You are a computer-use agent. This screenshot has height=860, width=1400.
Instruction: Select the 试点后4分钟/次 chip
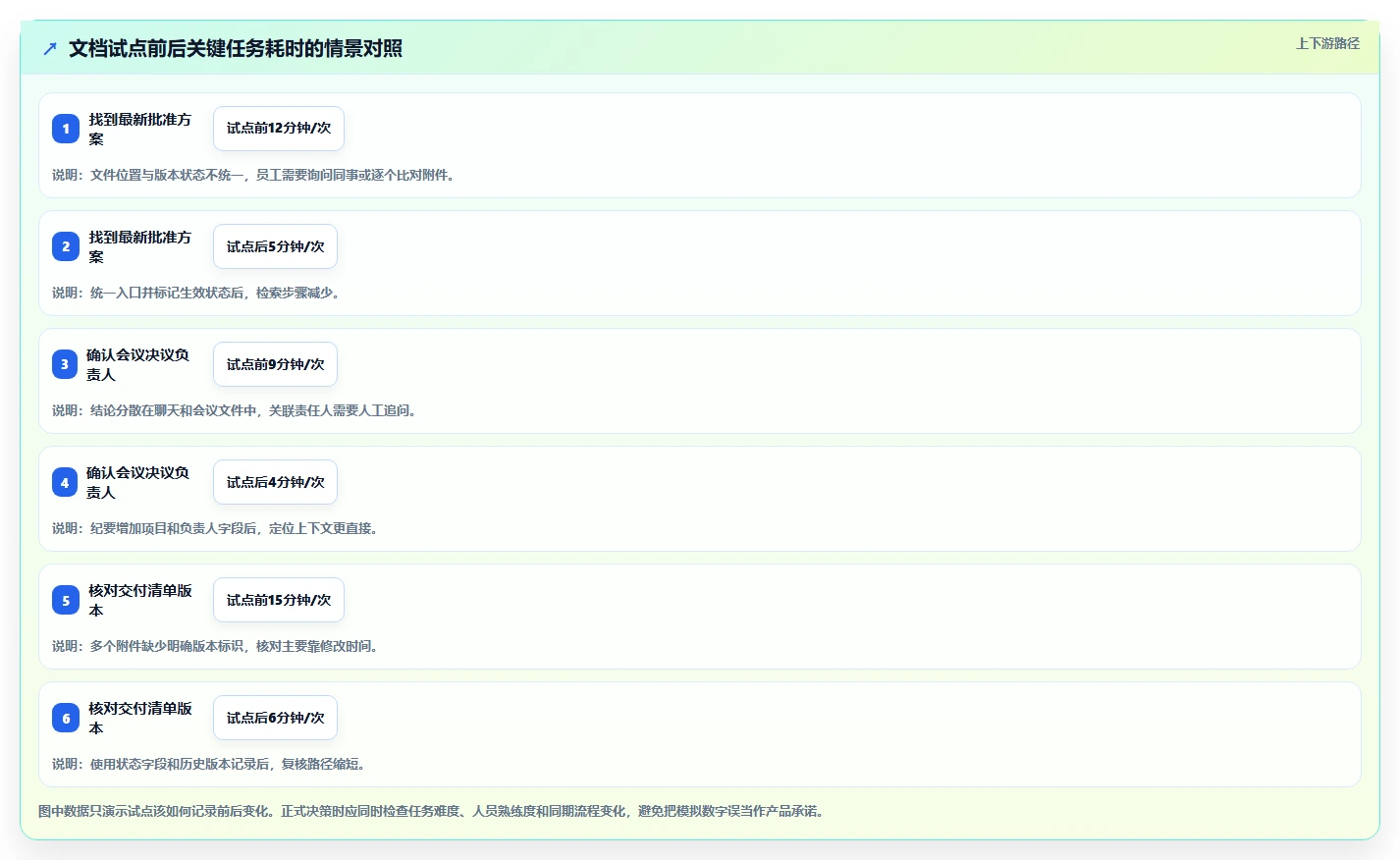pyautogui.click(x=275, y=482)
